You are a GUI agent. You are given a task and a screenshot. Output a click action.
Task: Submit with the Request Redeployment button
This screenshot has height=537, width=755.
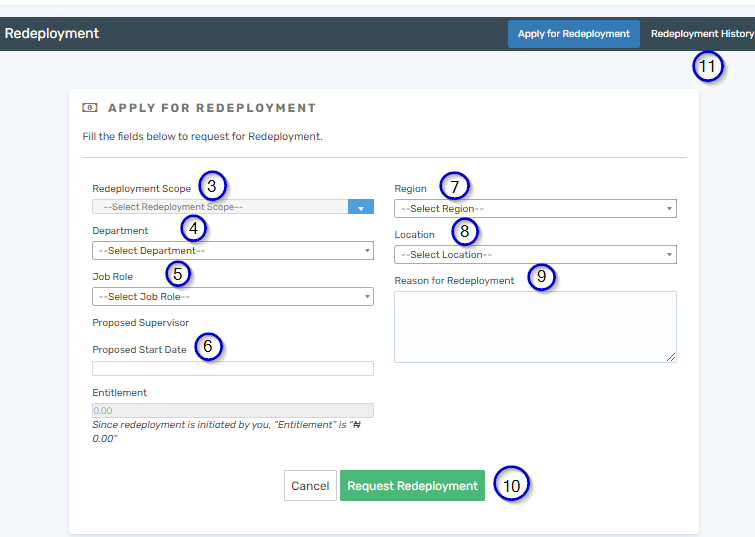coord(412,486)
